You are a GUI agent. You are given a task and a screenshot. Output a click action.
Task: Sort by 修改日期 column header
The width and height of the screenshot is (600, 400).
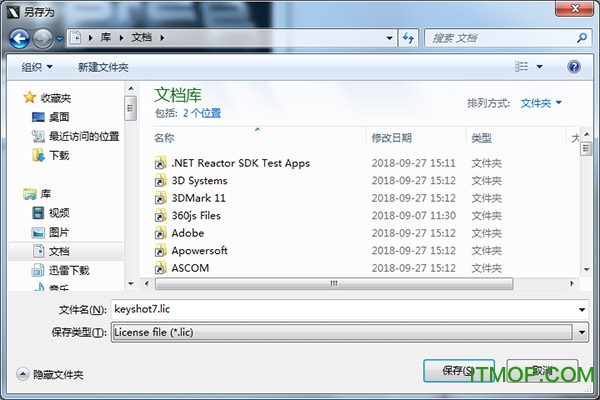point(391,137)
